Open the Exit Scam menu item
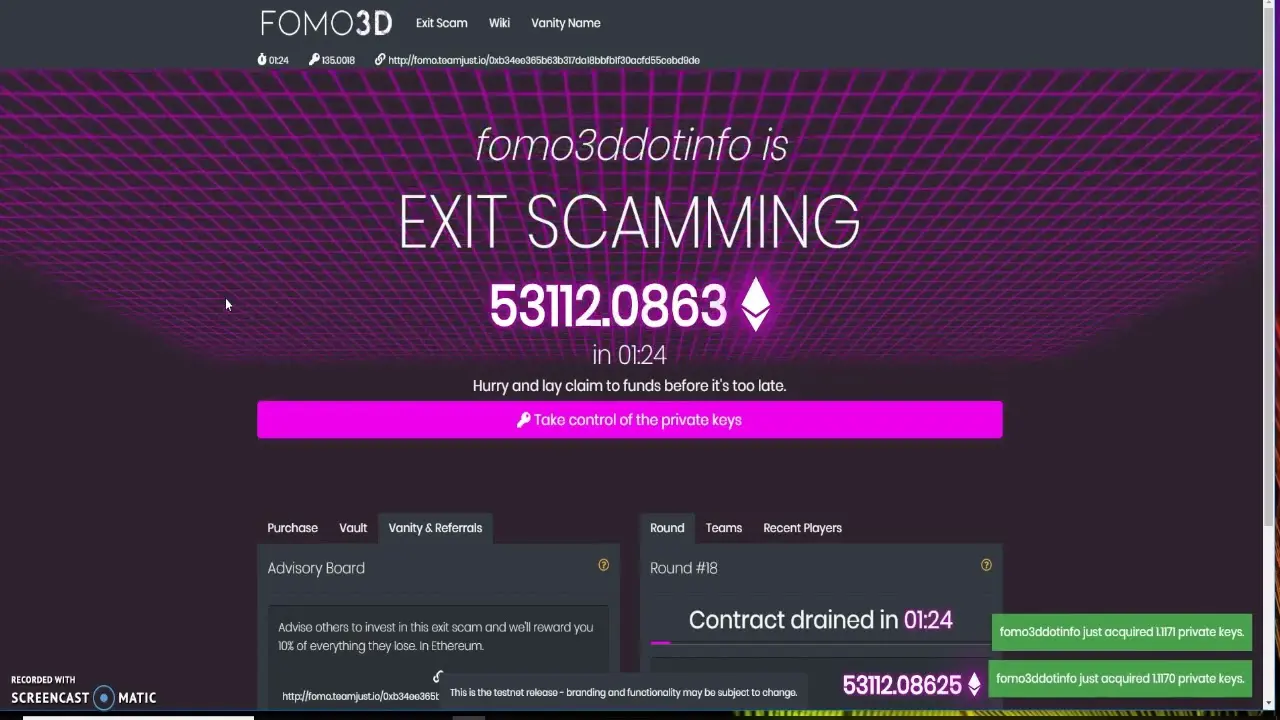 click(441, 23)
